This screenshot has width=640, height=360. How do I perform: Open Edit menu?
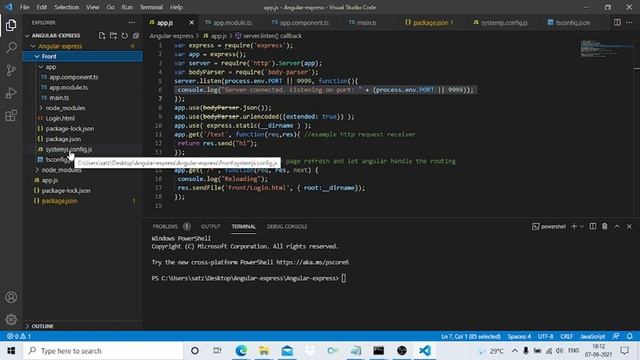coord(42,7)
